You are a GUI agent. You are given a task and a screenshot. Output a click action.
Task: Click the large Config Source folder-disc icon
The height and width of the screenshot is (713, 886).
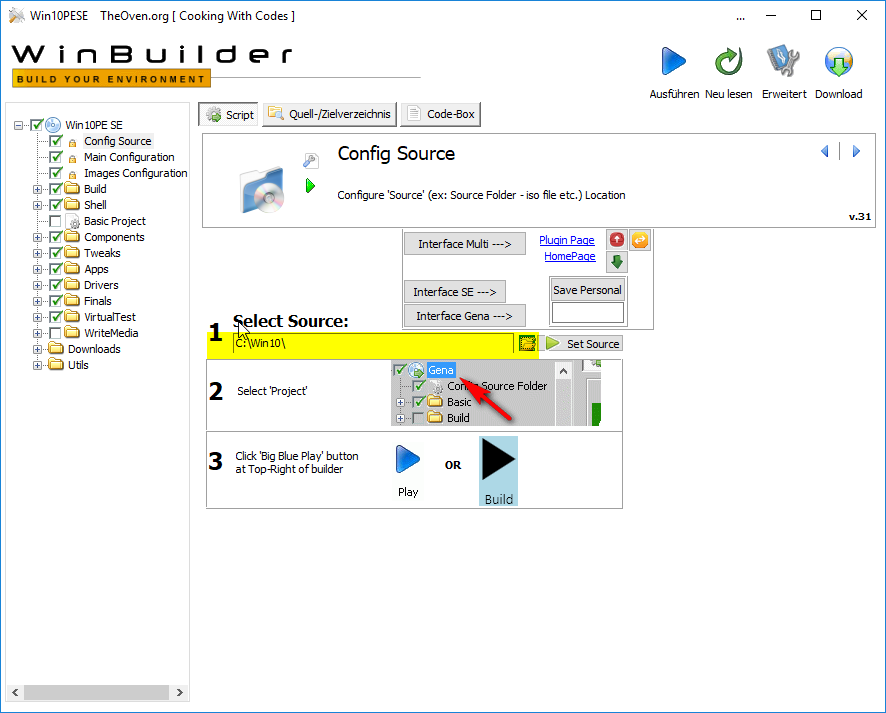tap(262, 190)
